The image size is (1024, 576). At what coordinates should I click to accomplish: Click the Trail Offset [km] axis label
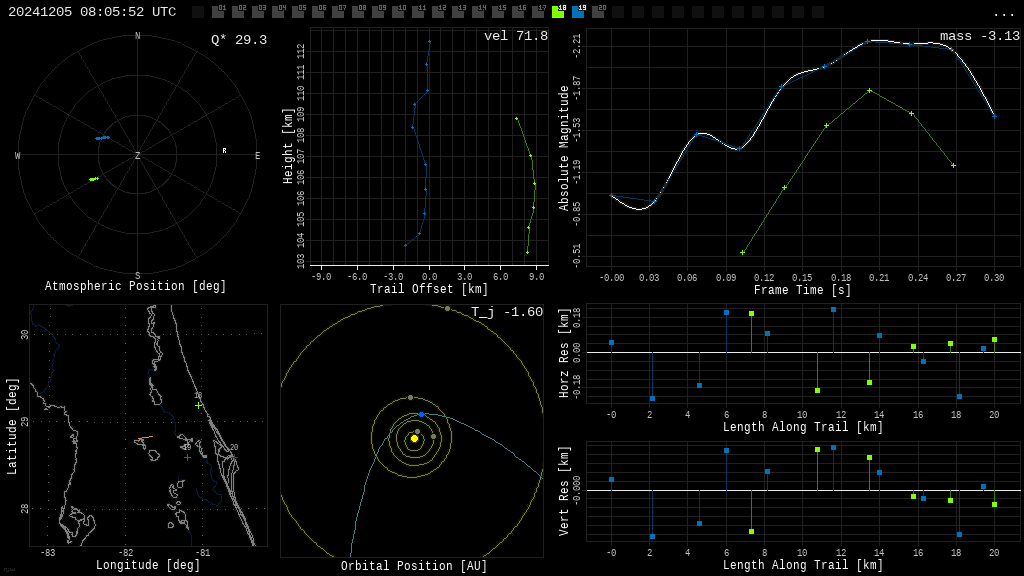(x=429, y=289)
